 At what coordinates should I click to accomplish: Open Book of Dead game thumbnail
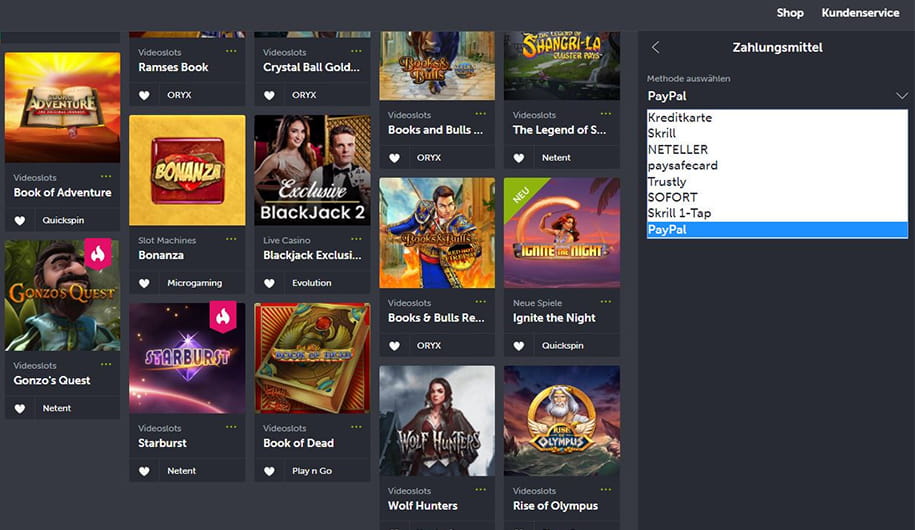pyautogui.click(x=312, y=358)
